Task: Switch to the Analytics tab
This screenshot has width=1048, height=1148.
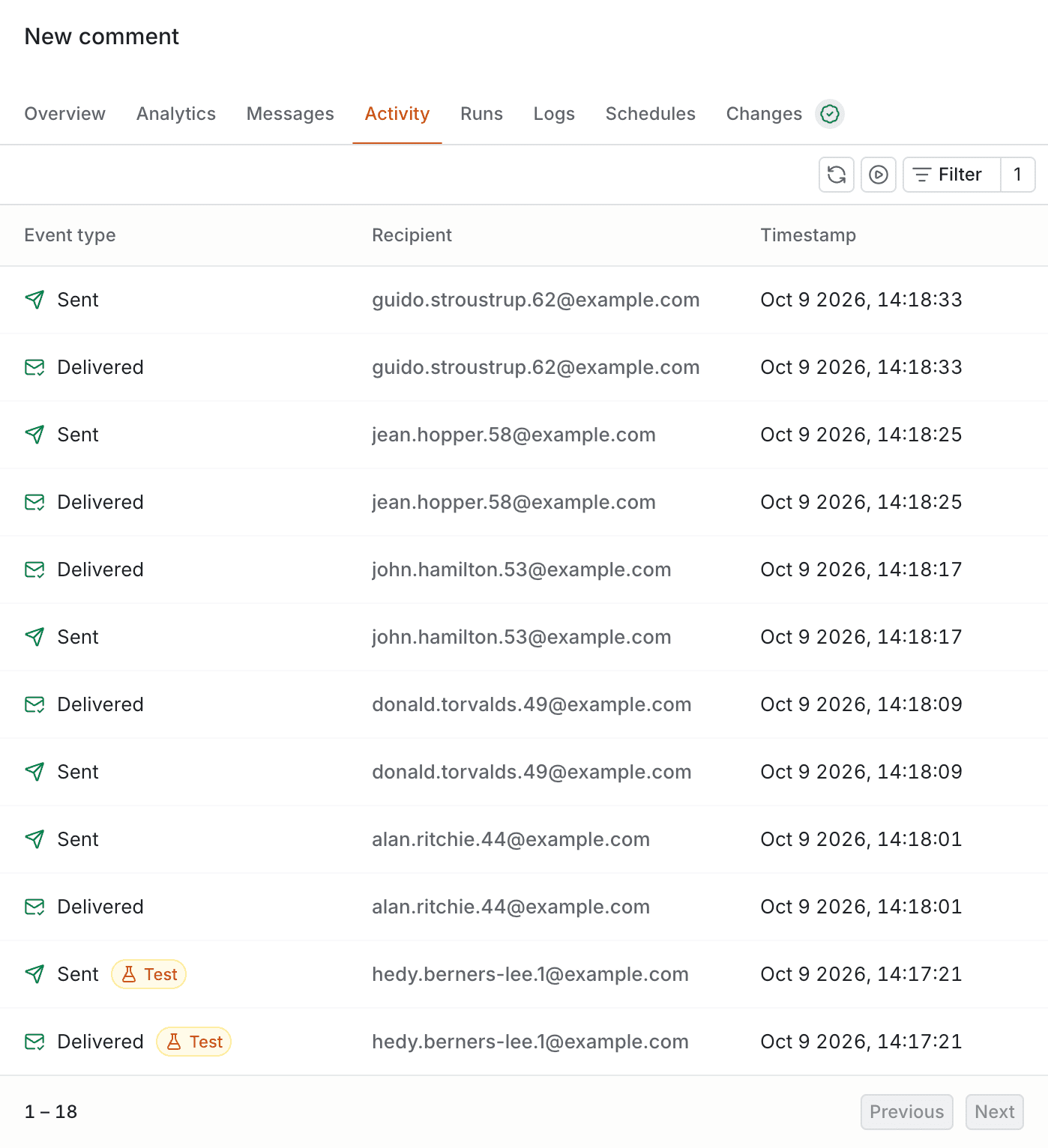Action: pyautogui.click(x=176, y=114)
